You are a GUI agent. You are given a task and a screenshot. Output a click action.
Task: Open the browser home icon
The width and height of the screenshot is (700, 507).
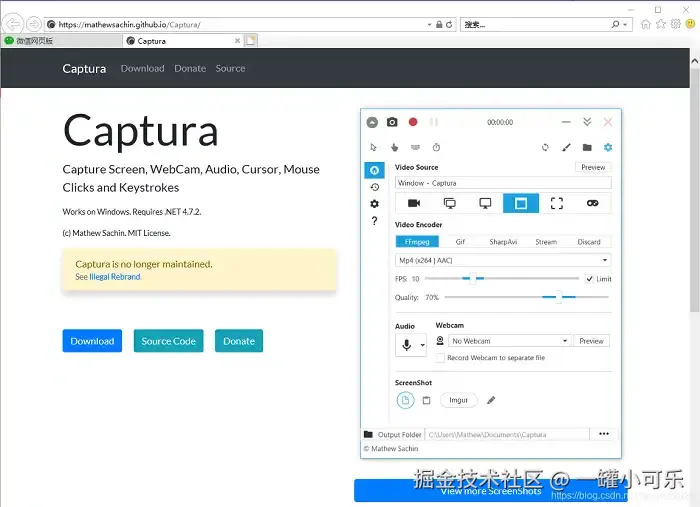point(646,24)
